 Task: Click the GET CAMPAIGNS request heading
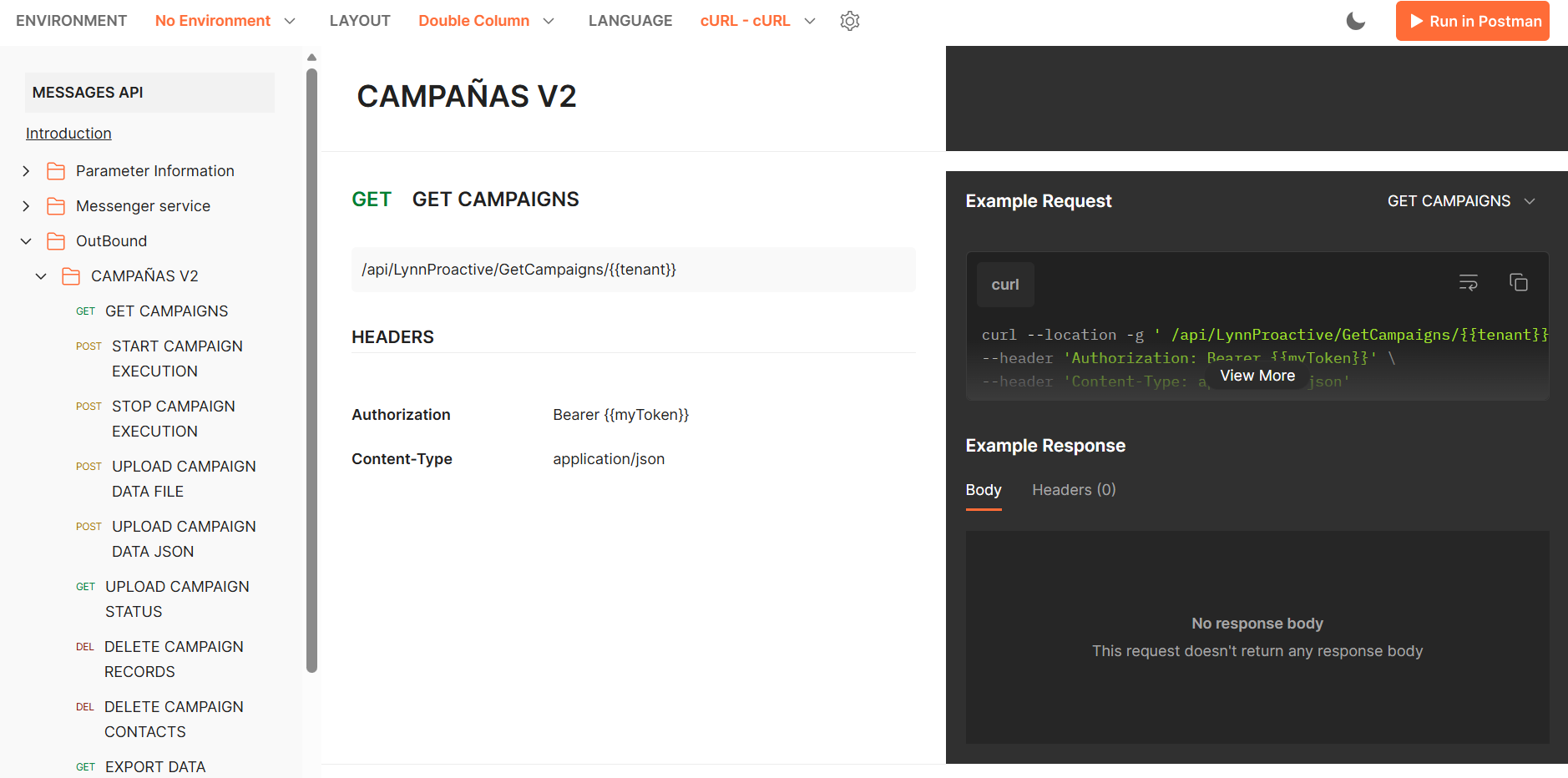click(x=496, y=200)
